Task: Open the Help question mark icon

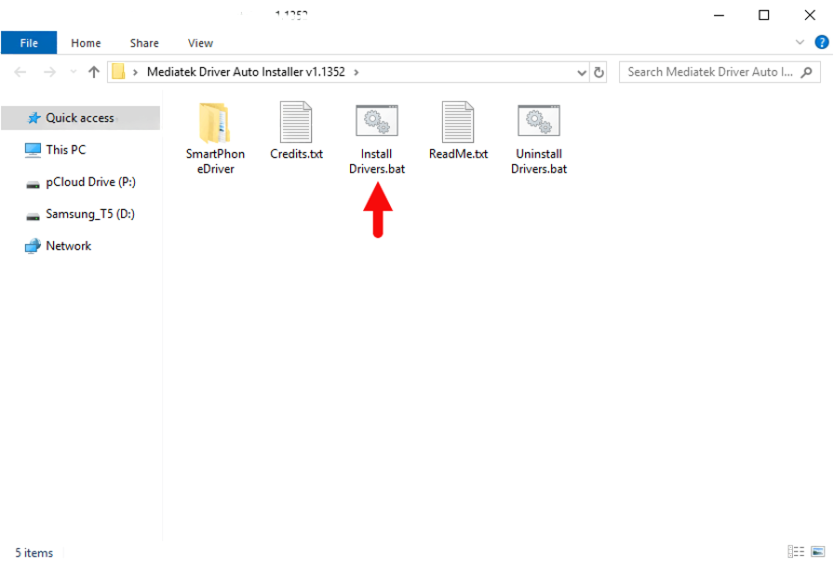Action: (821, 42)
